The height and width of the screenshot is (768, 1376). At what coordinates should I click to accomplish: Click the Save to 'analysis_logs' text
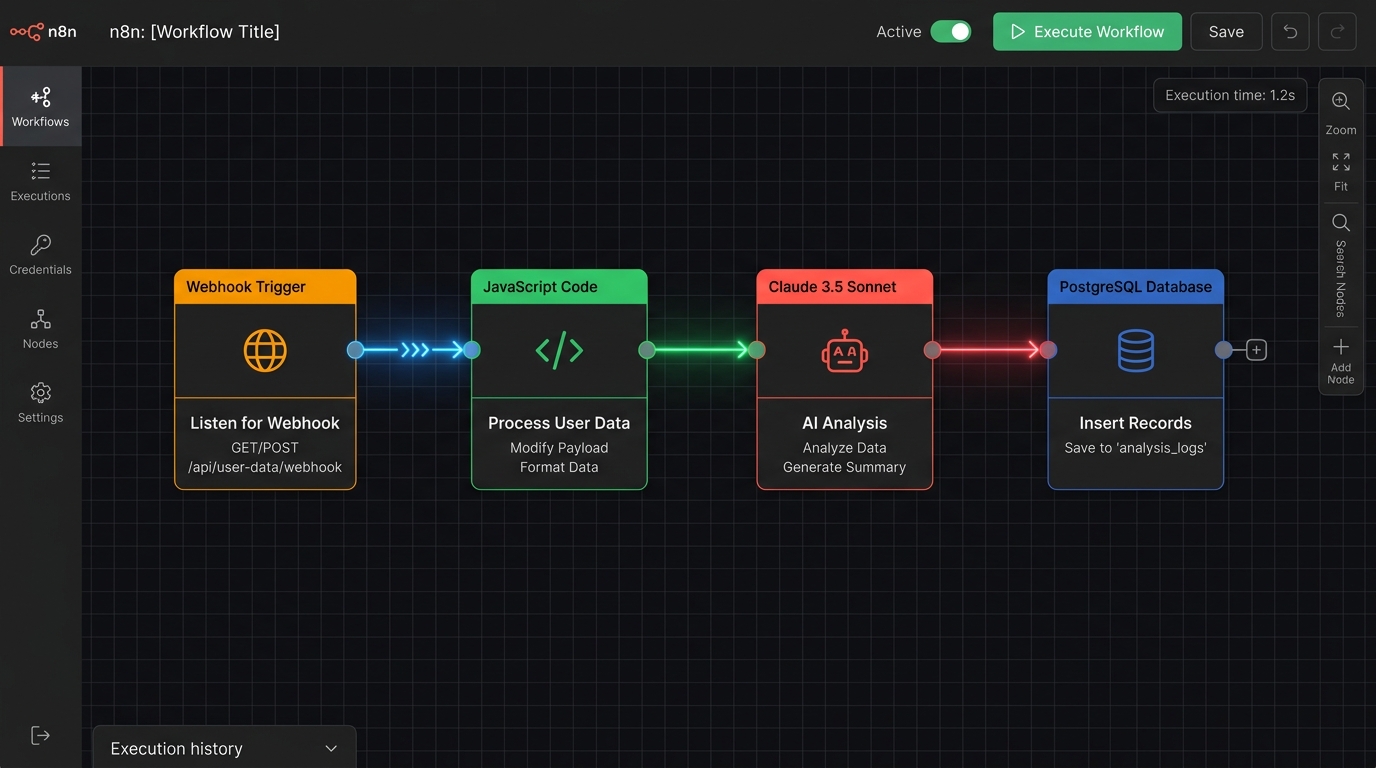(x=1135, y=448)
